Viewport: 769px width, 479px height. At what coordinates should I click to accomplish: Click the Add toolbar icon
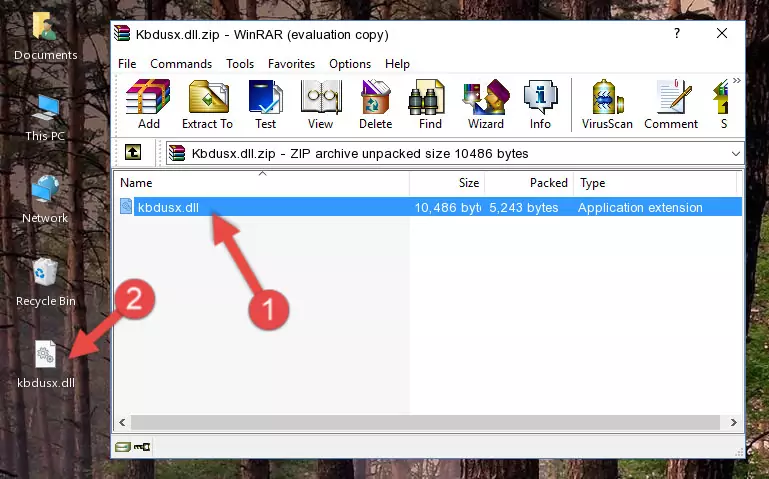pyautogui.click(x=148, y=104)
